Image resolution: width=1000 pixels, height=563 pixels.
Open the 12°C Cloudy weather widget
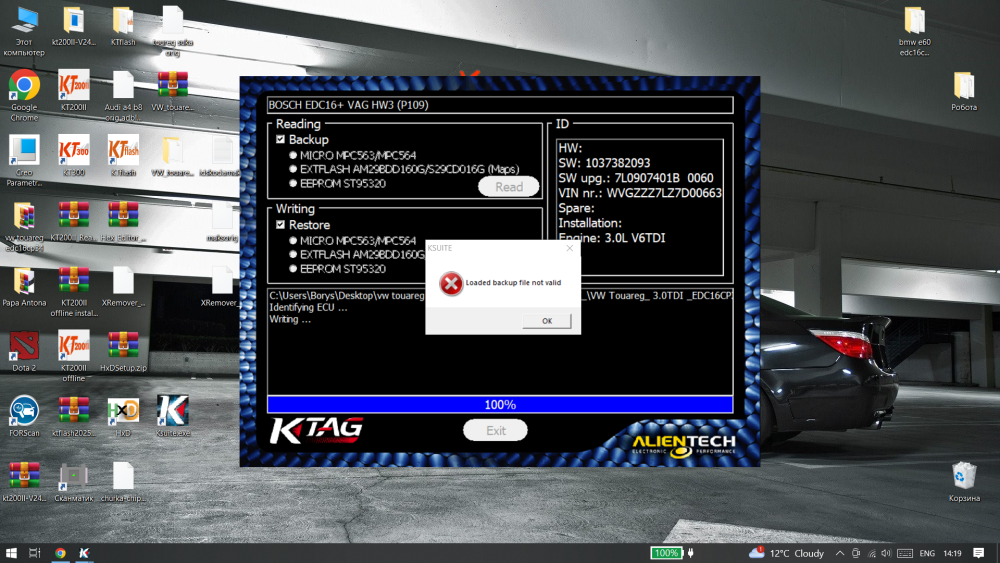click(787, 553)
